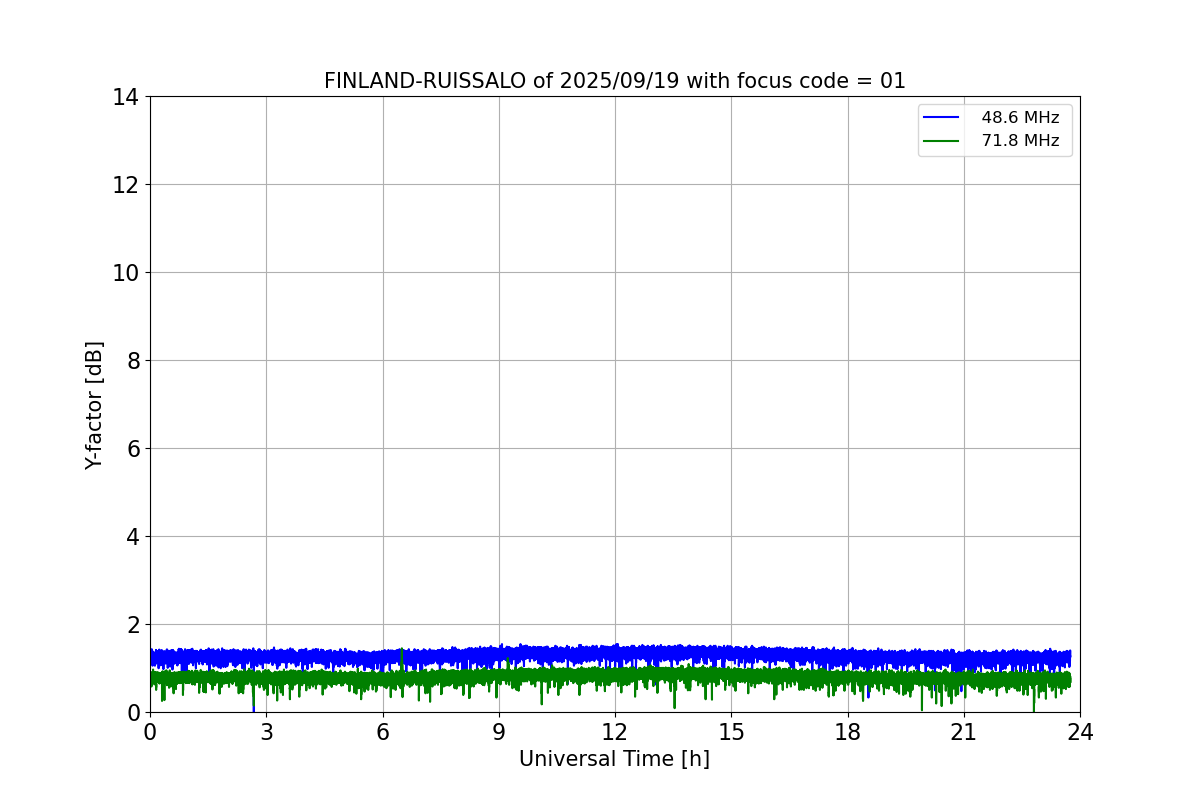Click the green legend line sample

942,141
